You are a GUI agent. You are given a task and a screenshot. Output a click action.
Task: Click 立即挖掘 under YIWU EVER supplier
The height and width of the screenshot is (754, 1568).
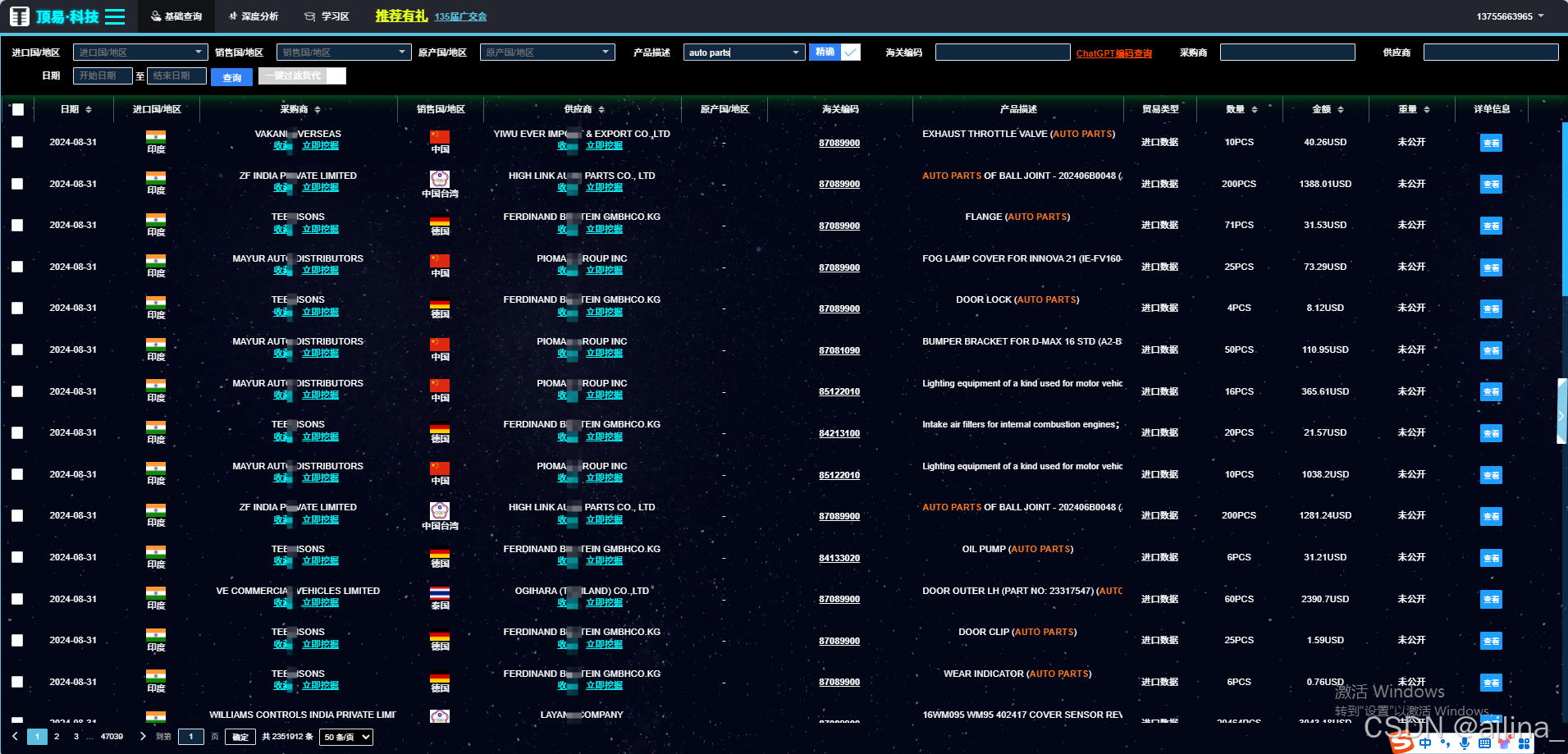604,146
